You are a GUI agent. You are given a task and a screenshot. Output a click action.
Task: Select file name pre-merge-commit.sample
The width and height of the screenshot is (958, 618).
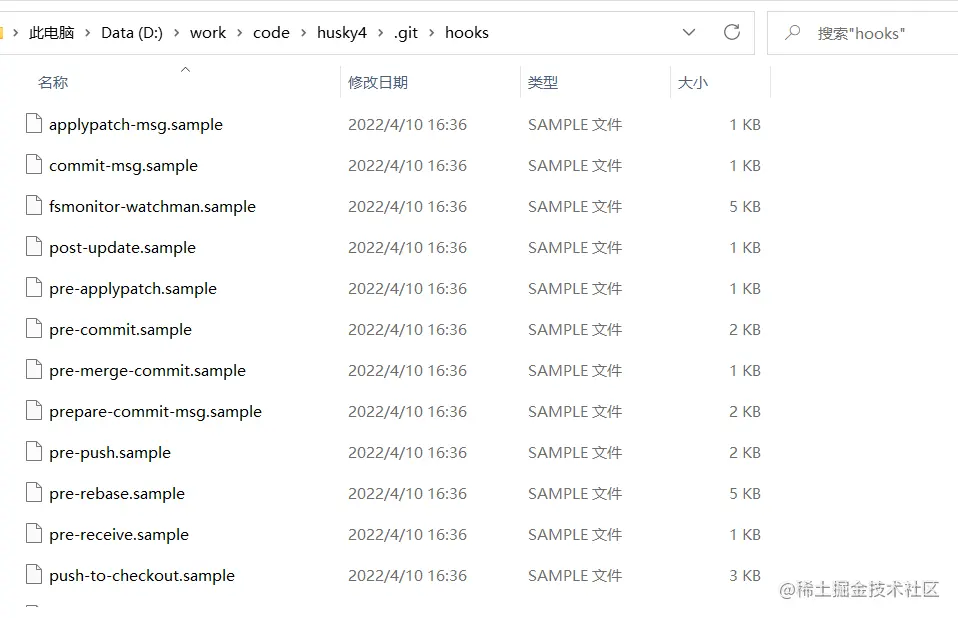(x=147, y=371)
